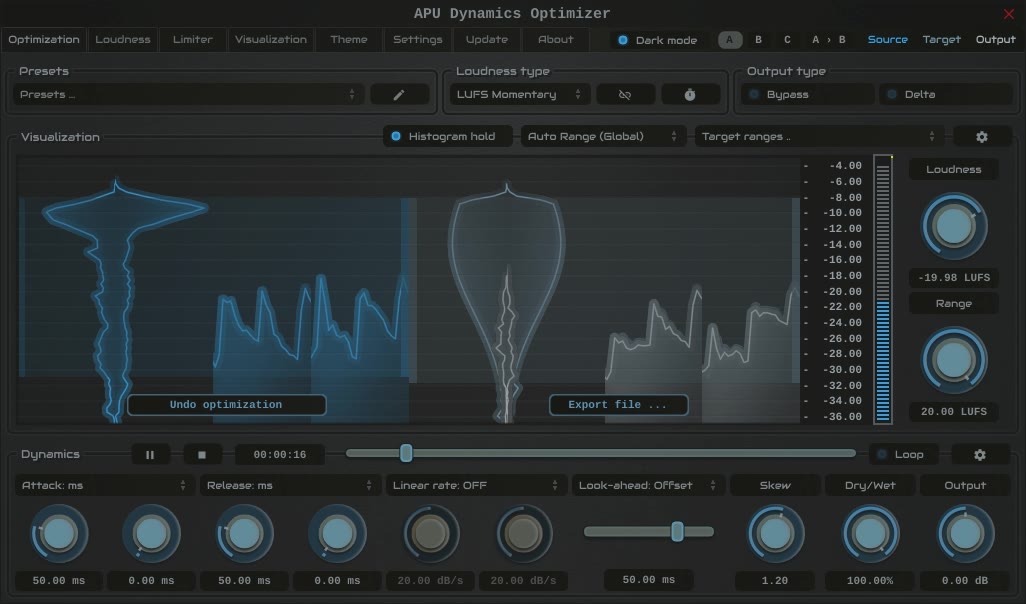Open Linear rate: OFF dropdown

coord(476,486)
